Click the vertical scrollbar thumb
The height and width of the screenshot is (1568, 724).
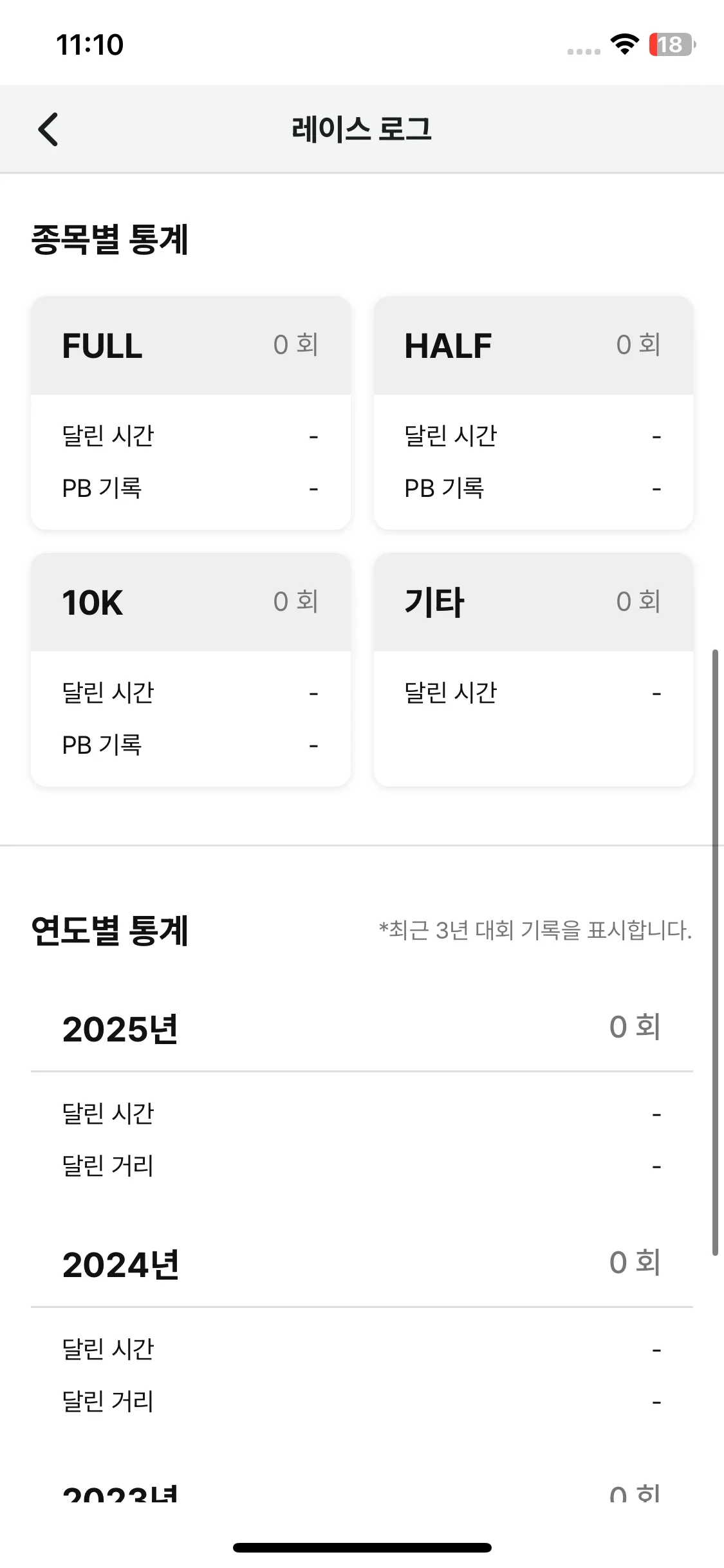[714, 953]
